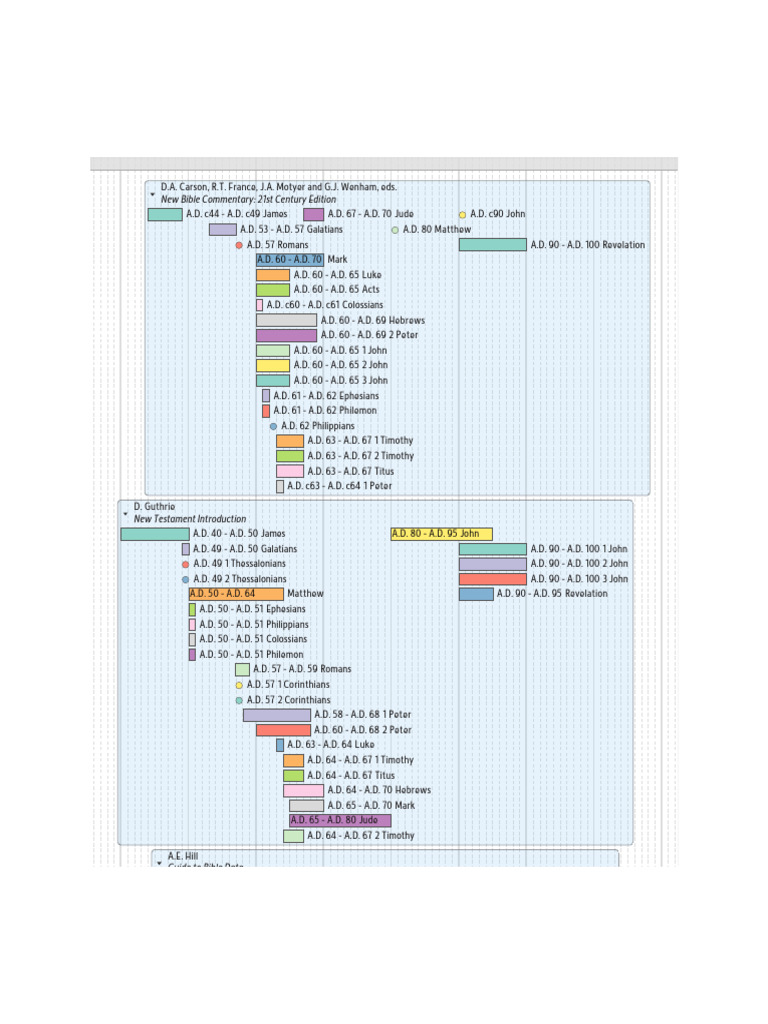Click the A.D. 57 1 Corinthians point marker
The width and height of the screenshot is (768, 1024).
click(x=239, y=685)
